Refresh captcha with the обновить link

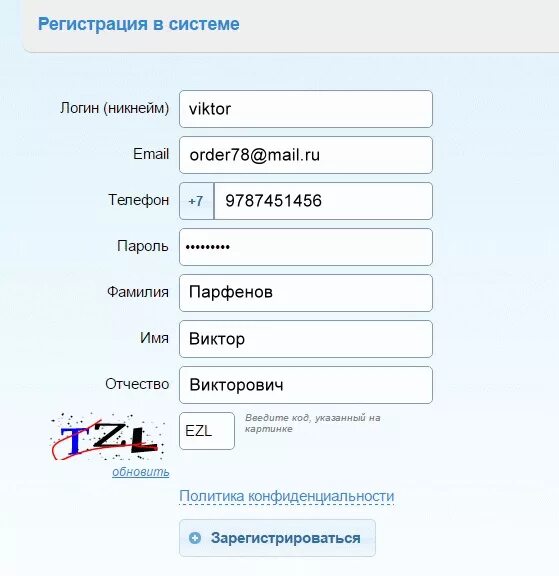click(x=141, y=471)
